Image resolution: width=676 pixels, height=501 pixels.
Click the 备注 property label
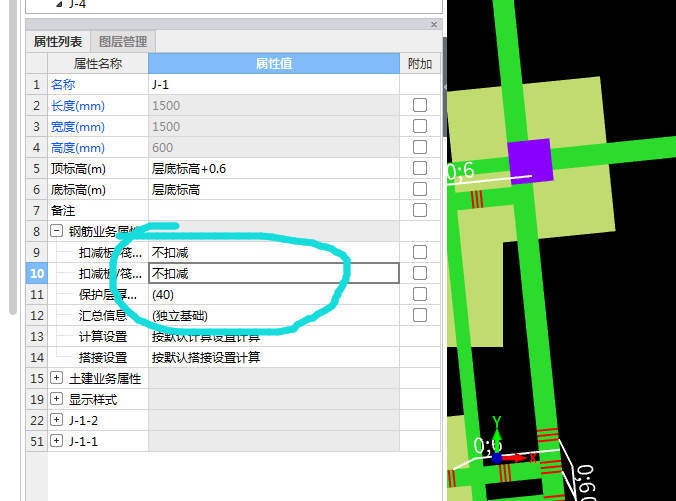(x=63, y=211)
